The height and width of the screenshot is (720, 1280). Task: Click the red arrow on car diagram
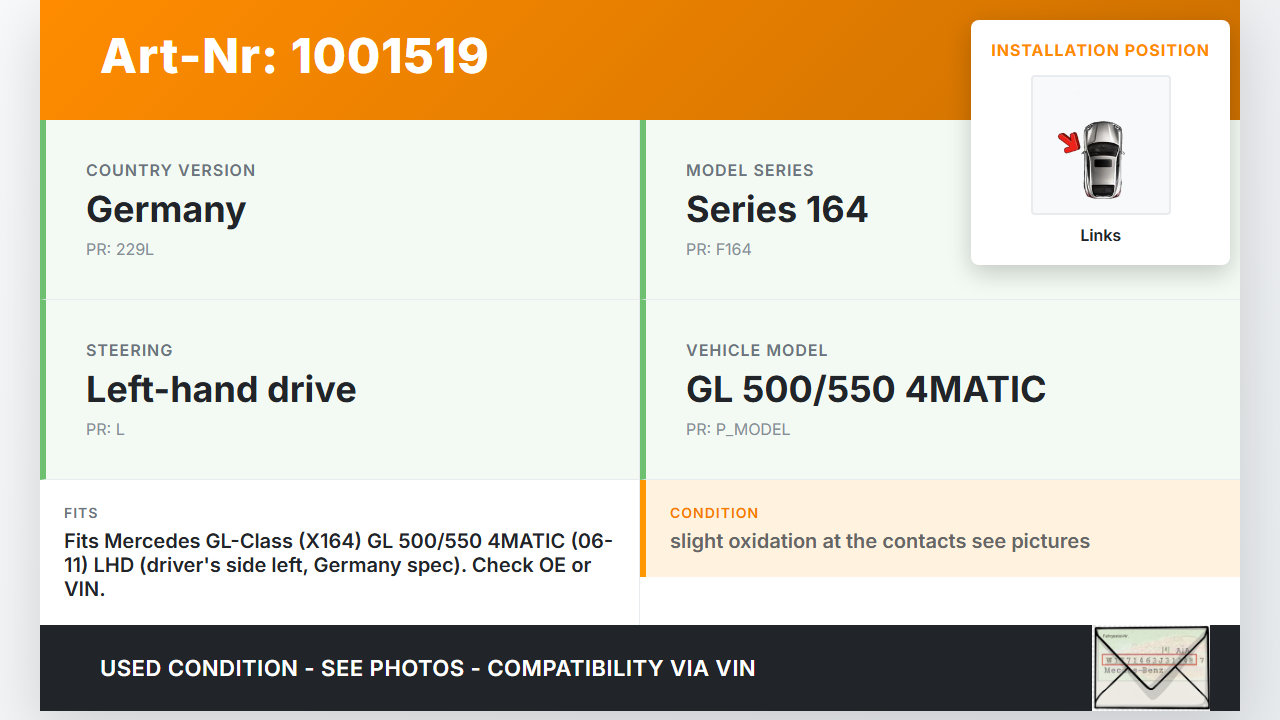(x=1070, y=143)
